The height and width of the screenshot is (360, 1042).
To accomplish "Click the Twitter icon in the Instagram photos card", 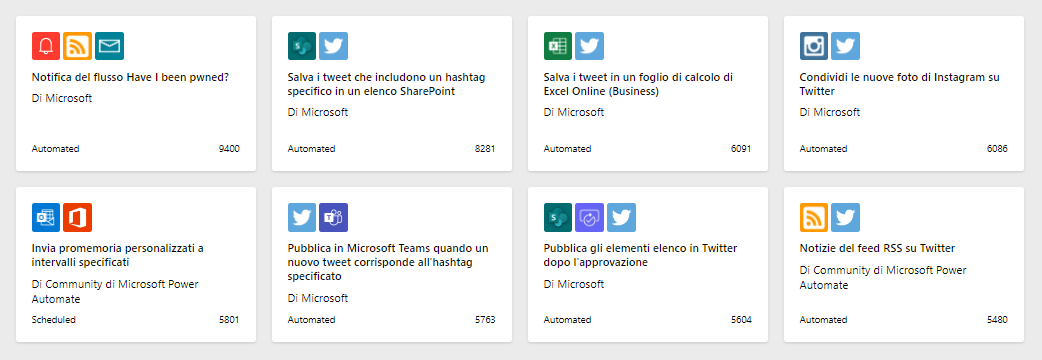I will pos(845,46).
